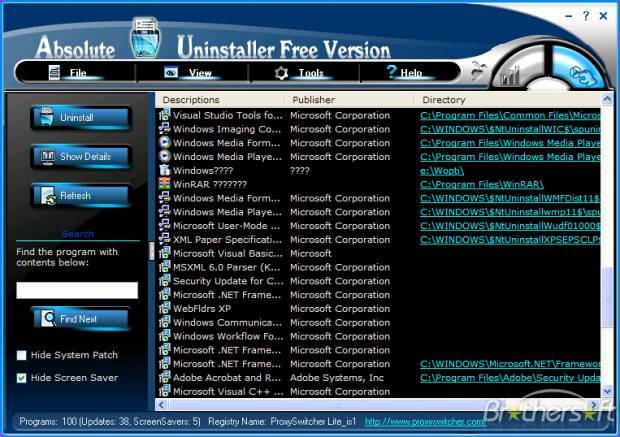Click the icon beside Visual Studio Tools fo...
Screen dimensions: 620x437
coord(164,115)
